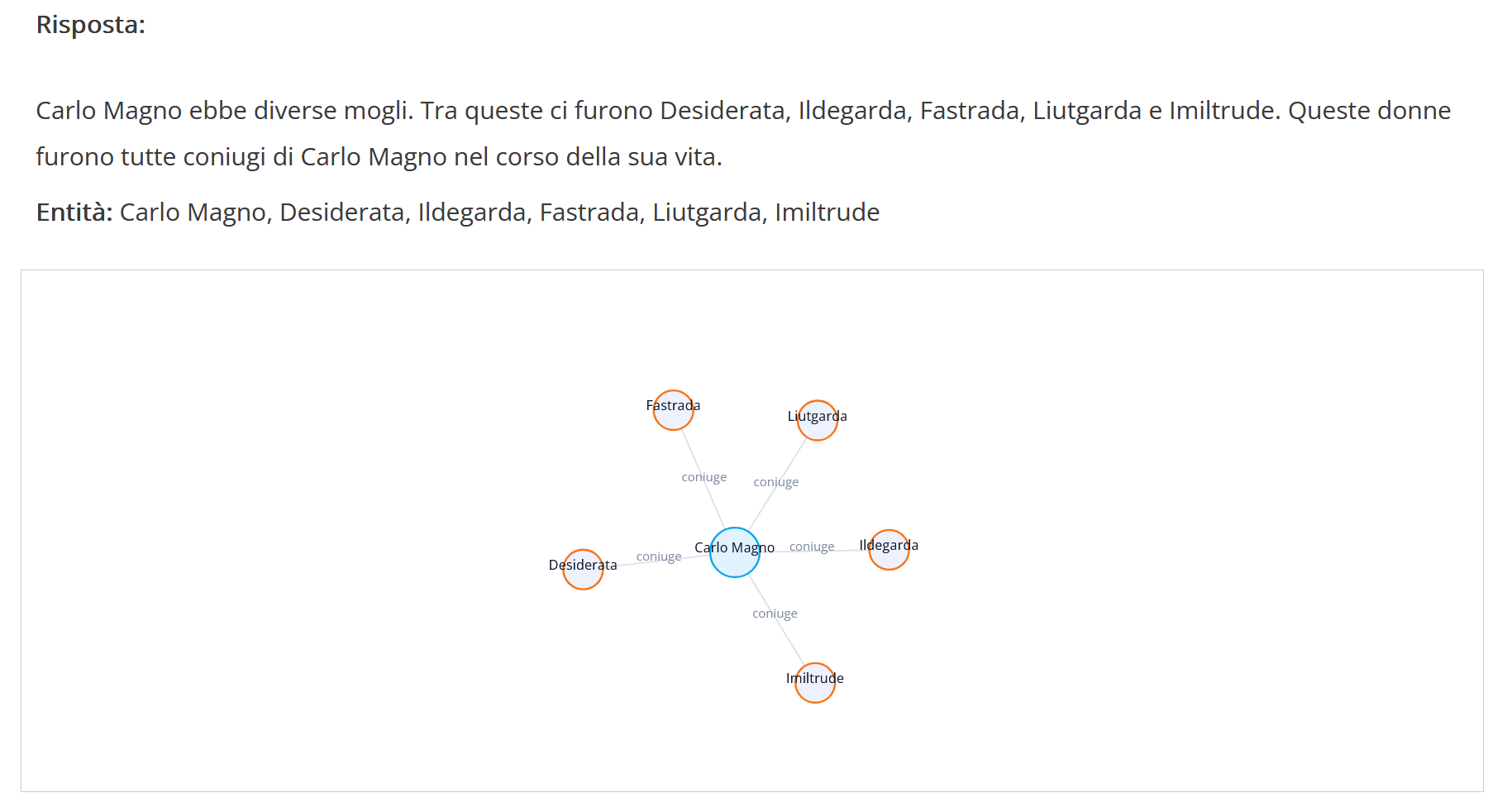Screen dimensions: 1512x812
Task: Click coniuge edge label toward Fastrada
Action: pos(704,477)
